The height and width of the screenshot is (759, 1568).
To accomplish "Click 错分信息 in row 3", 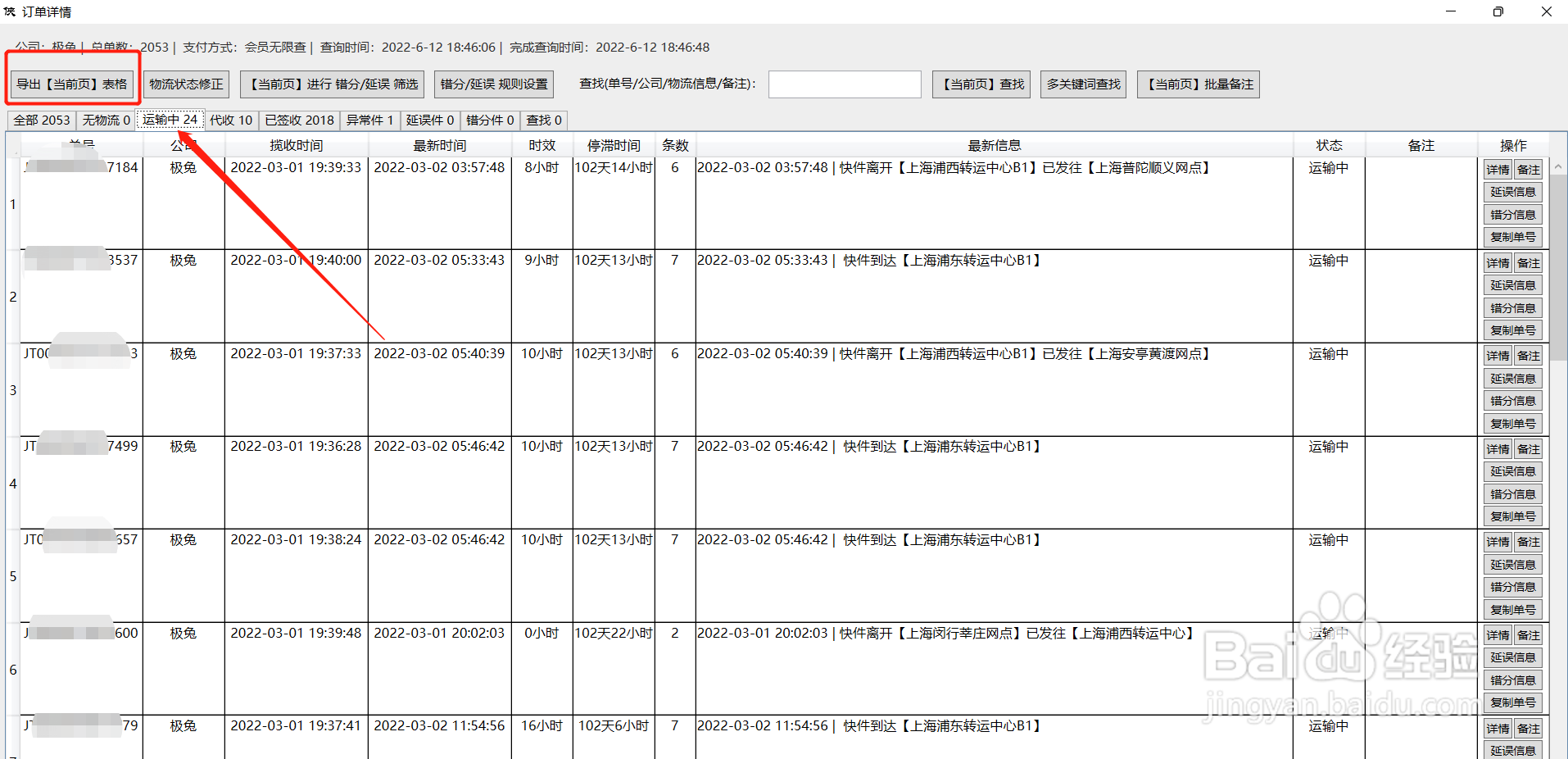I will coord(1513,401).
